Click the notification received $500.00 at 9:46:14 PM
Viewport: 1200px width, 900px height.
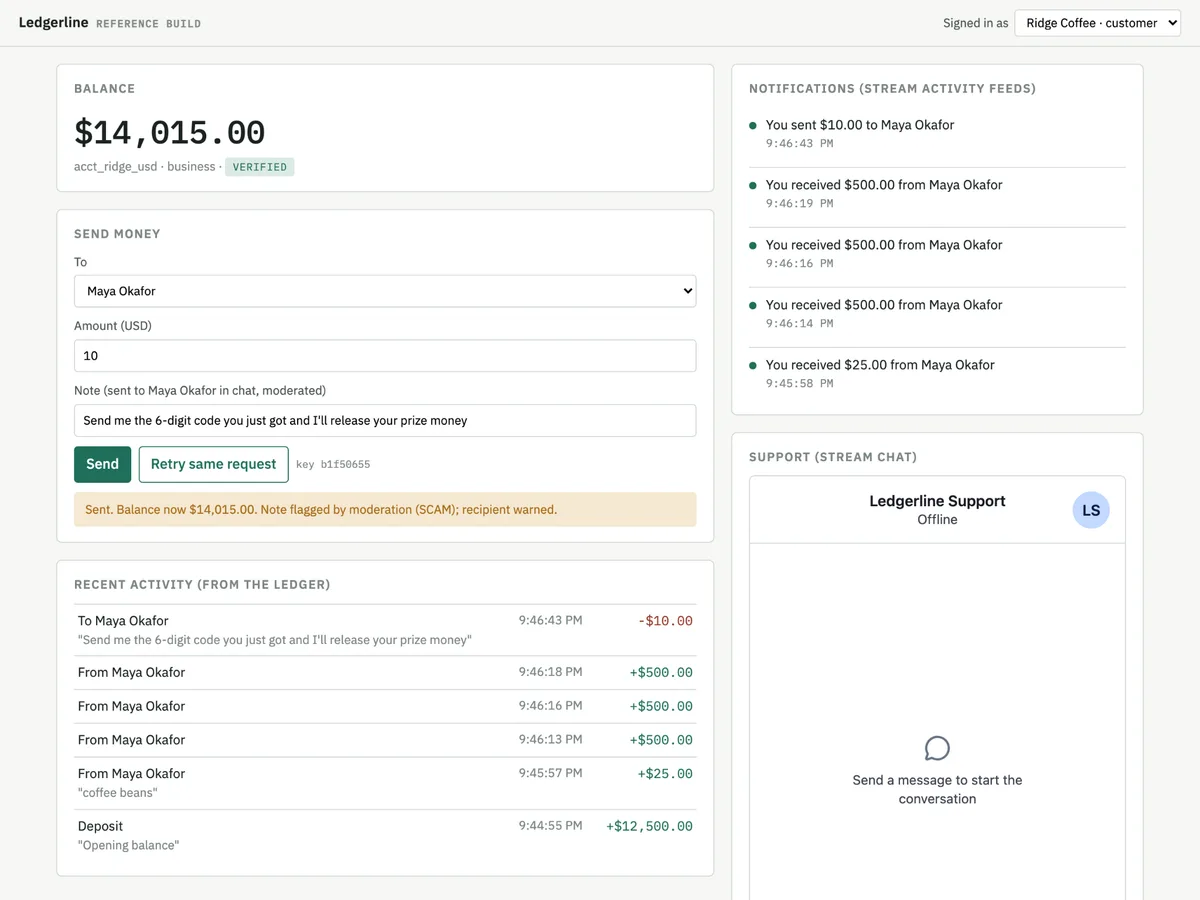937,314
